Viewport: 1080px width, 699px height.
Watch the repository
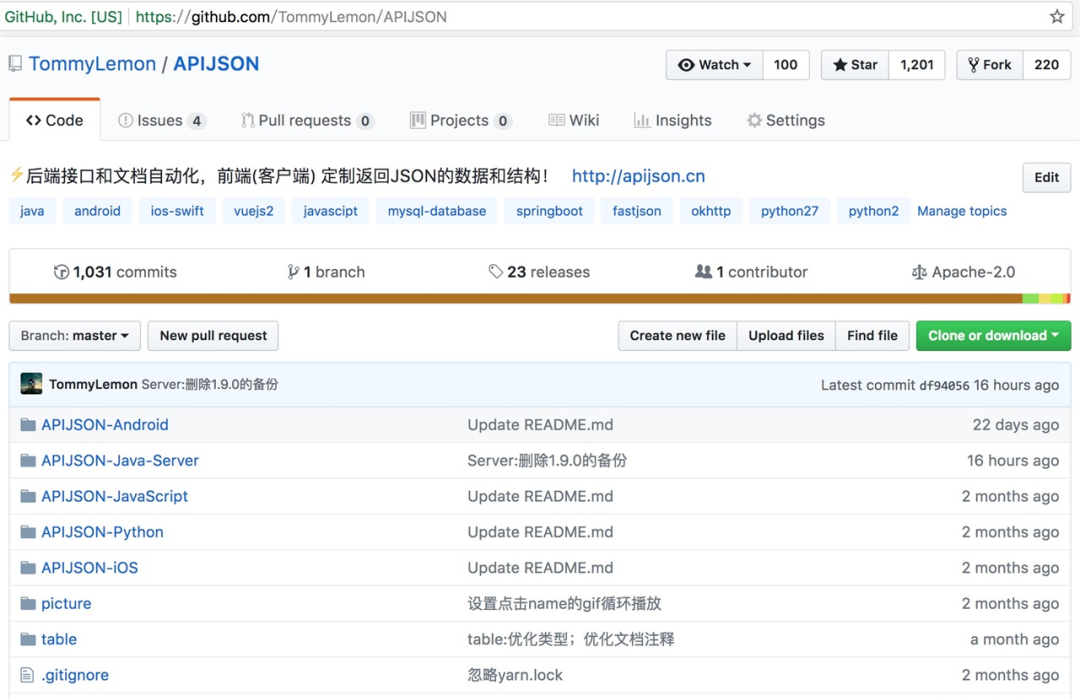pos(714,65)
